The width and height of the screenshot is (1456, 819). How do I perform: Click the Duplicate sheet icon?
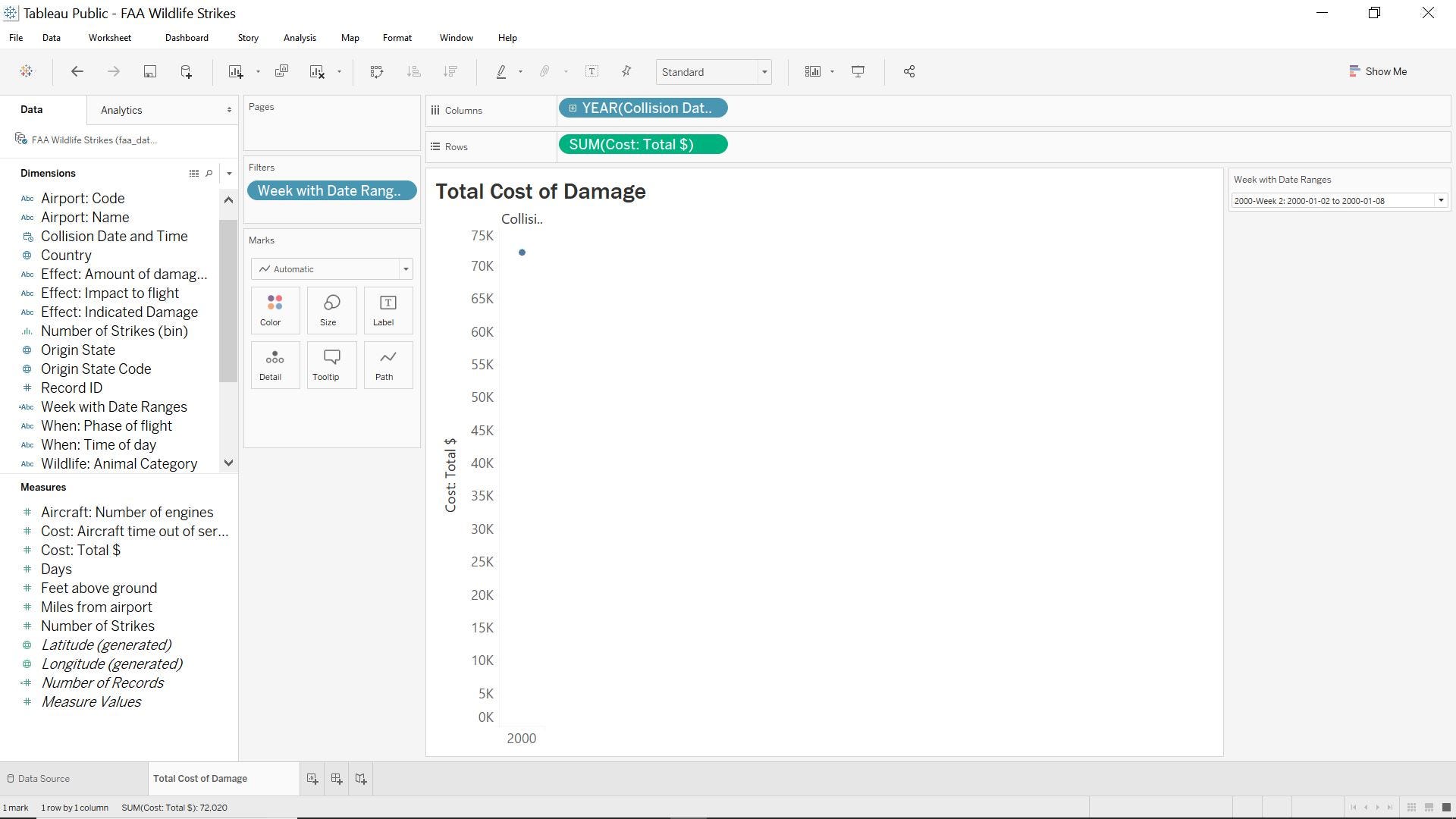tap(281, 71)
